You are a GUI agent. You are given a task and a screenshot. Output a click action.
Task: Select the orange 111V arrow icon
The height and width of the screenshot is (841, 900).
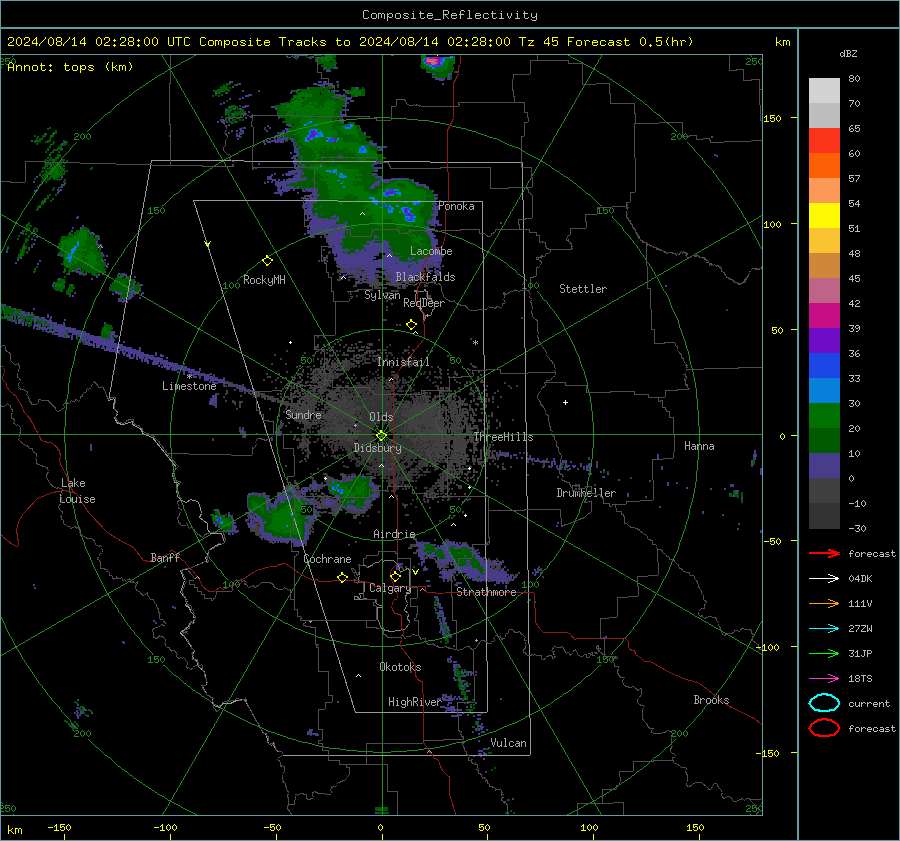[824, 603]
